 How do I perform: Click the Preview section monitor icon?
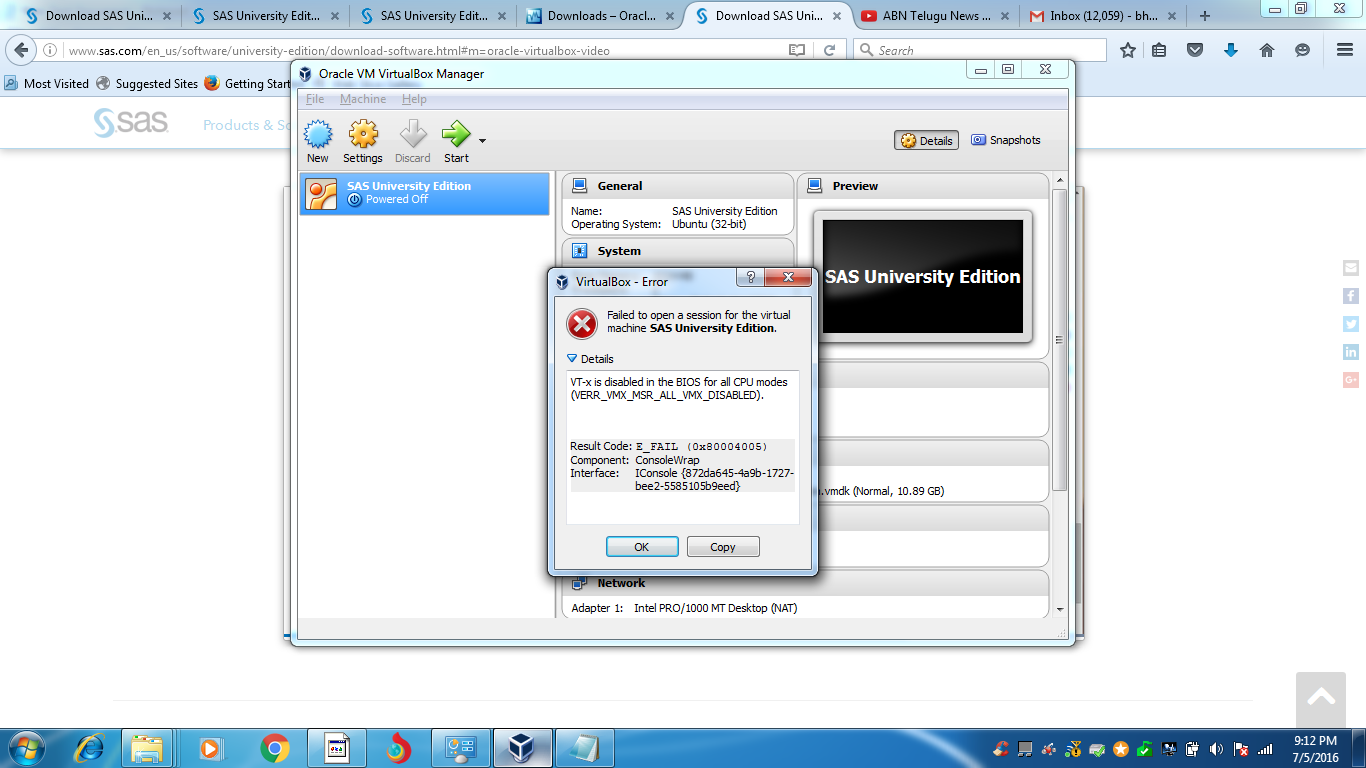point(814,186)
